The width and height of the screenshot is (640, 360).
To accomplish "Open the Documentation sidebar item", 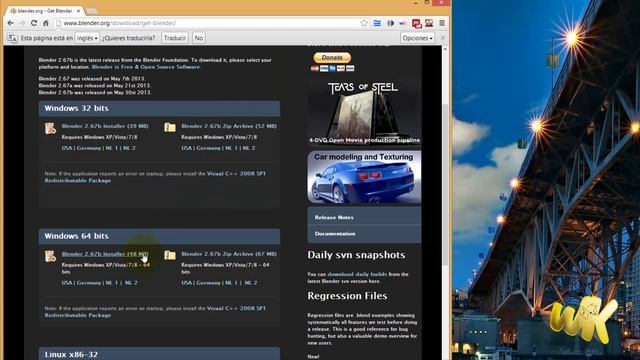I will [x=364, y=234].
